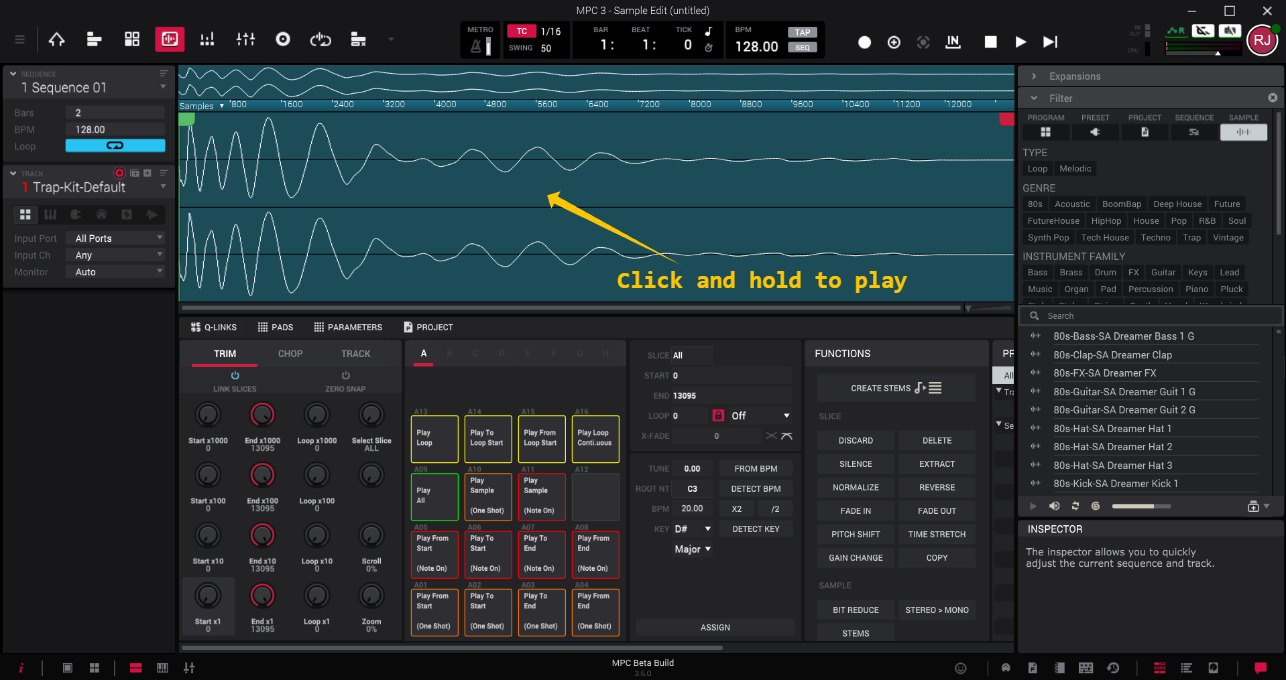Click the red chat icon in status bar
The image size is (1286, 680).
click(1261, 668)
